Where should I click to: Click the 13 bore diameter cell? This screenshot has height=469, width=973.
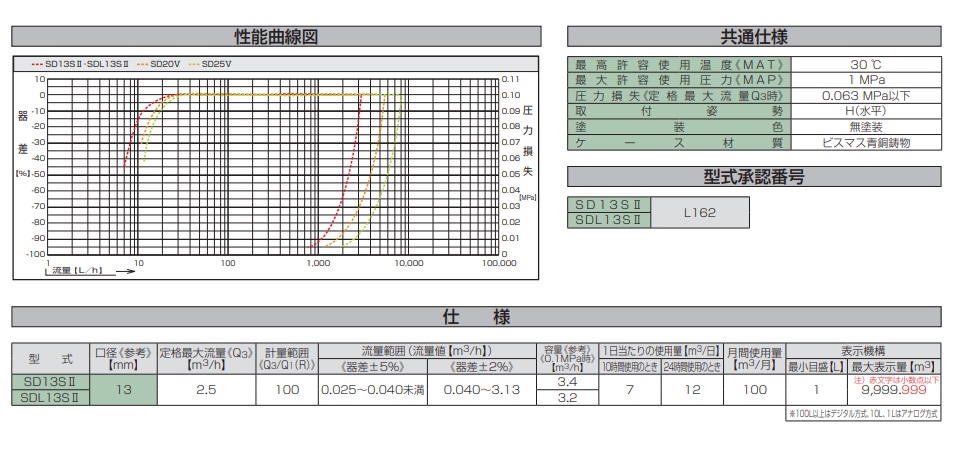(123, 390)
